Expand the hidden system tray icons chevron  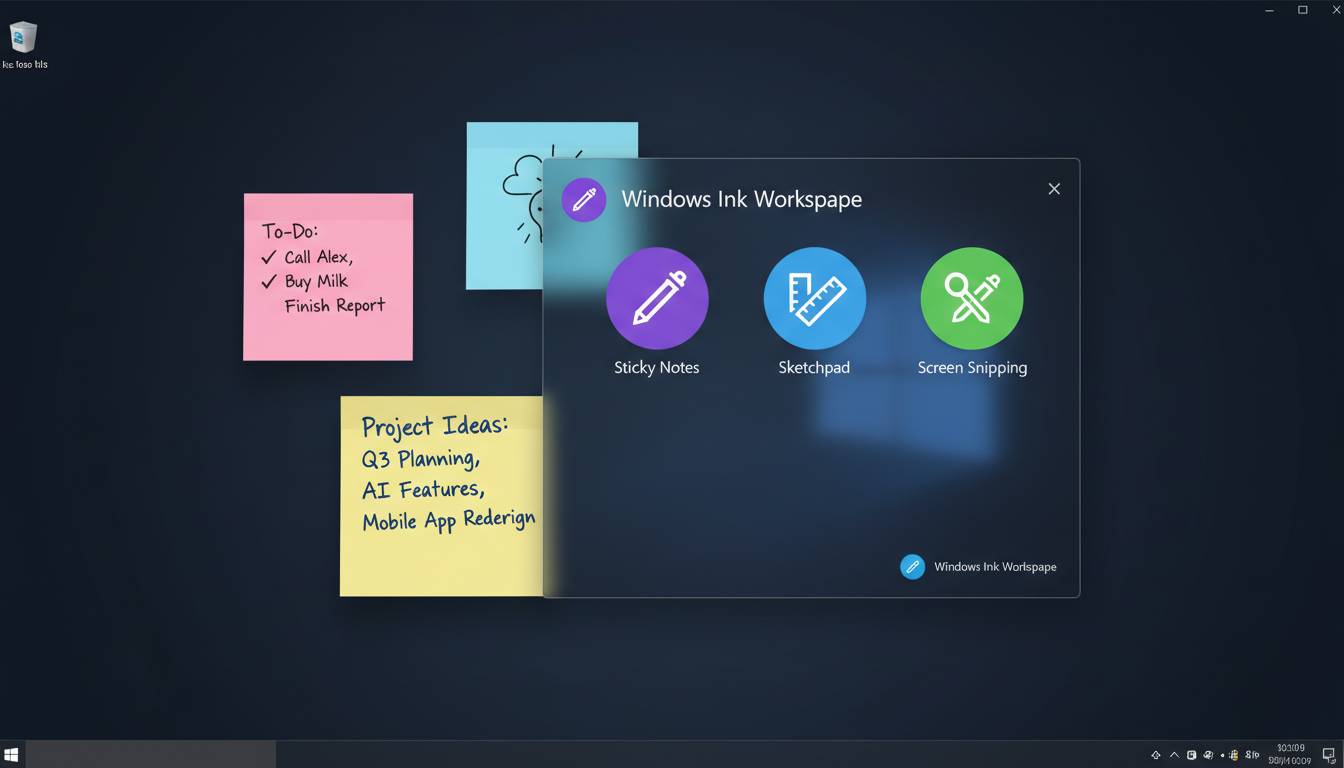tap(1174, 755)
